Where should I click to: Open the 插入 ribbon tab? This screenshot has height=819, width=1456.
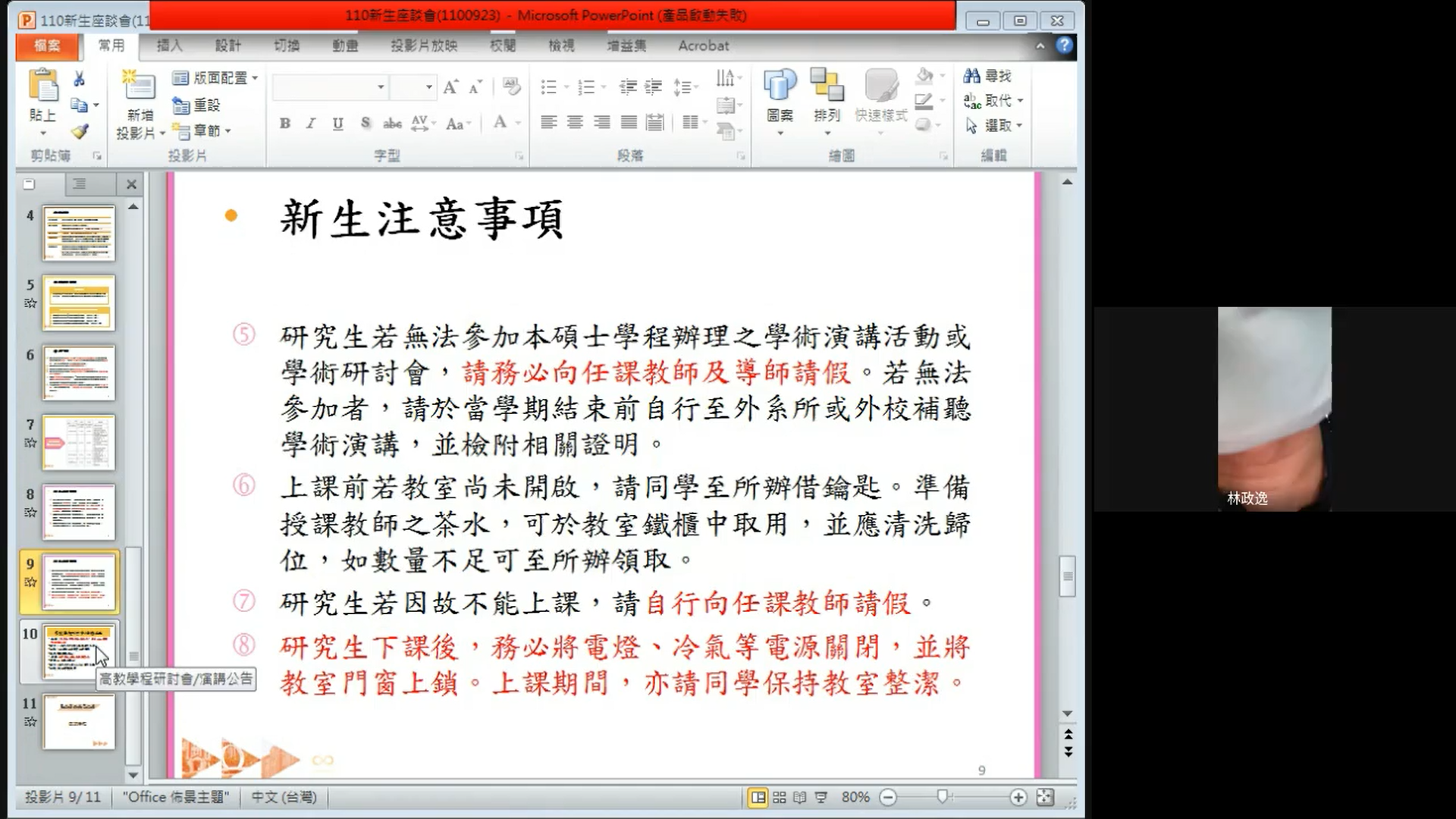tap(169, 45)
